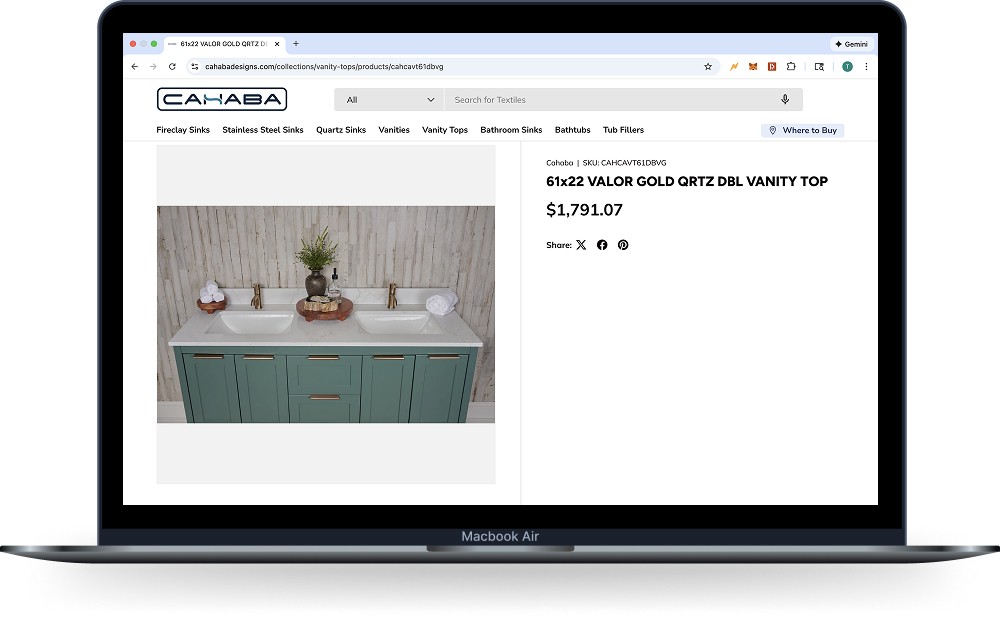The height and width of the screenshot is (619, 1000).
Task: Click the Cahaba brand link above title
Action: click(x=559, y=163)
